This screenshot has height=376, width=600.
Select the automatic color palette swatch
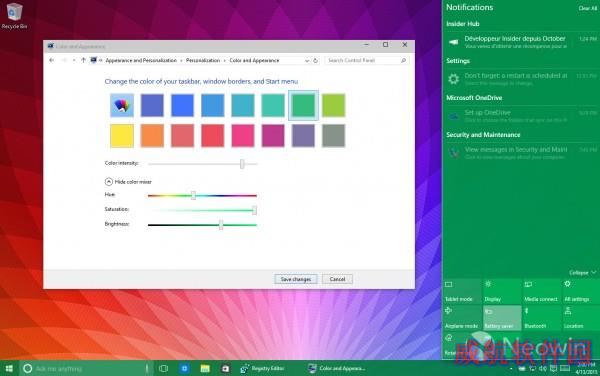tap(122, 105)
